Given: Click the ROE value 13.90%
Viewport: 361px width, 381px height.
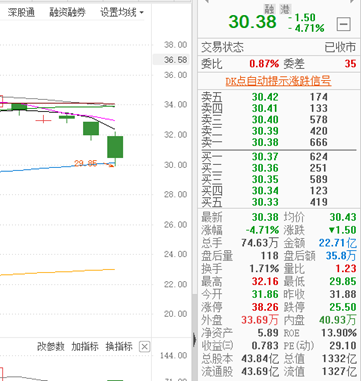Looking at the screenshot, I should tap(339, 333).
